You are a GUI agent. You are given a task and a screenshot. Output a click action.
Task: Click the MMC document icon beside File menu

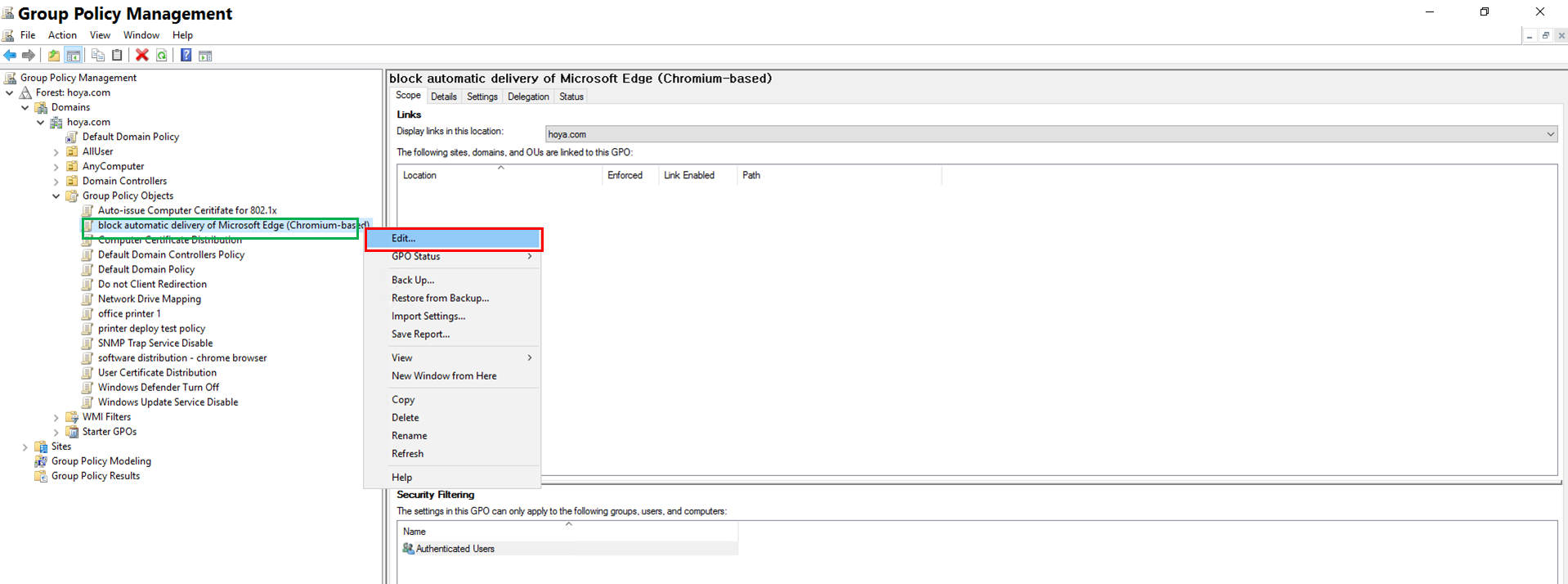8,35
